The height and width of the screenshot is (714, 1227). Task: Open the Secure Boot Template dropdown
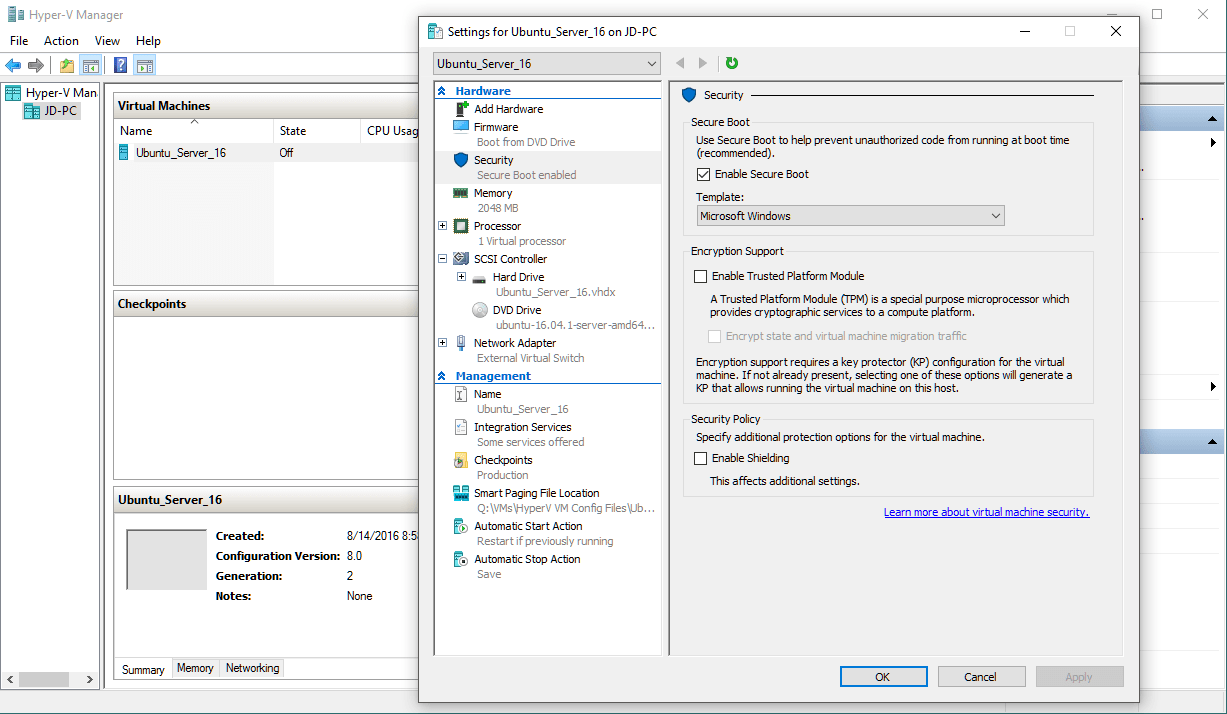pos(850,216)
